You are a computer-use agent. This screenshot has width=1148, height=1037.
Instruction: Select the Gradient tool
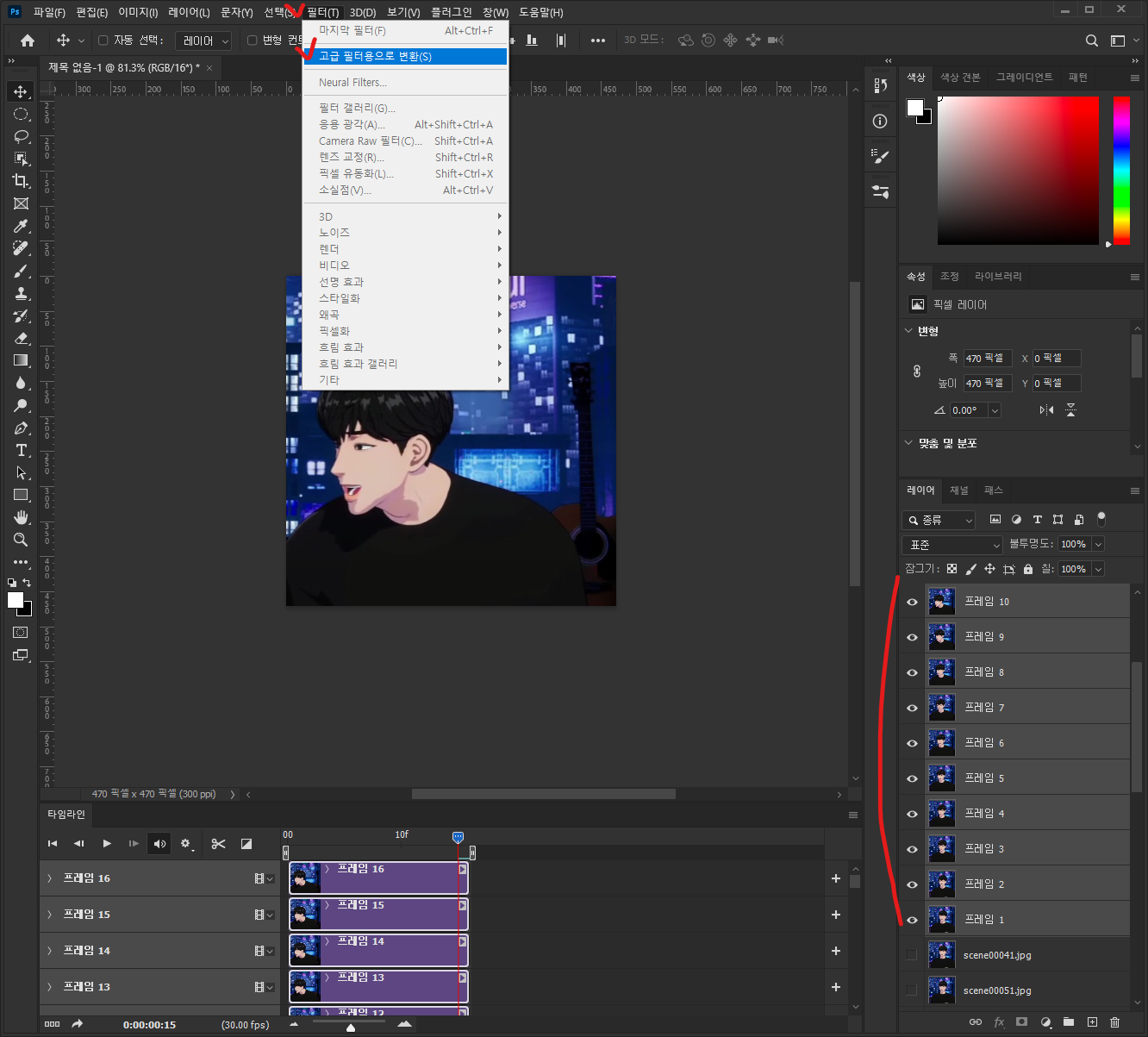(x=21, y=360)
